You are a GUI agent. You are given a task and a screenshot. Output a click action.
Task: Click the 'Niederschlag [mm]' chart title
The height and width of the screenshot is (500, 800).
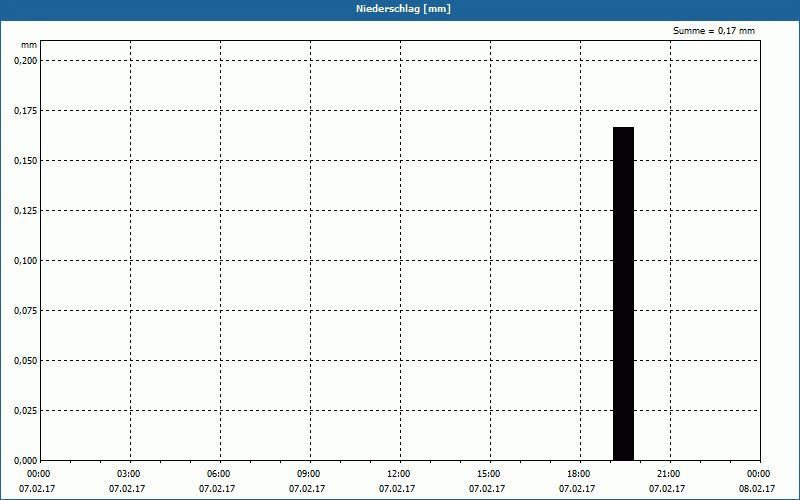point(403,9)
